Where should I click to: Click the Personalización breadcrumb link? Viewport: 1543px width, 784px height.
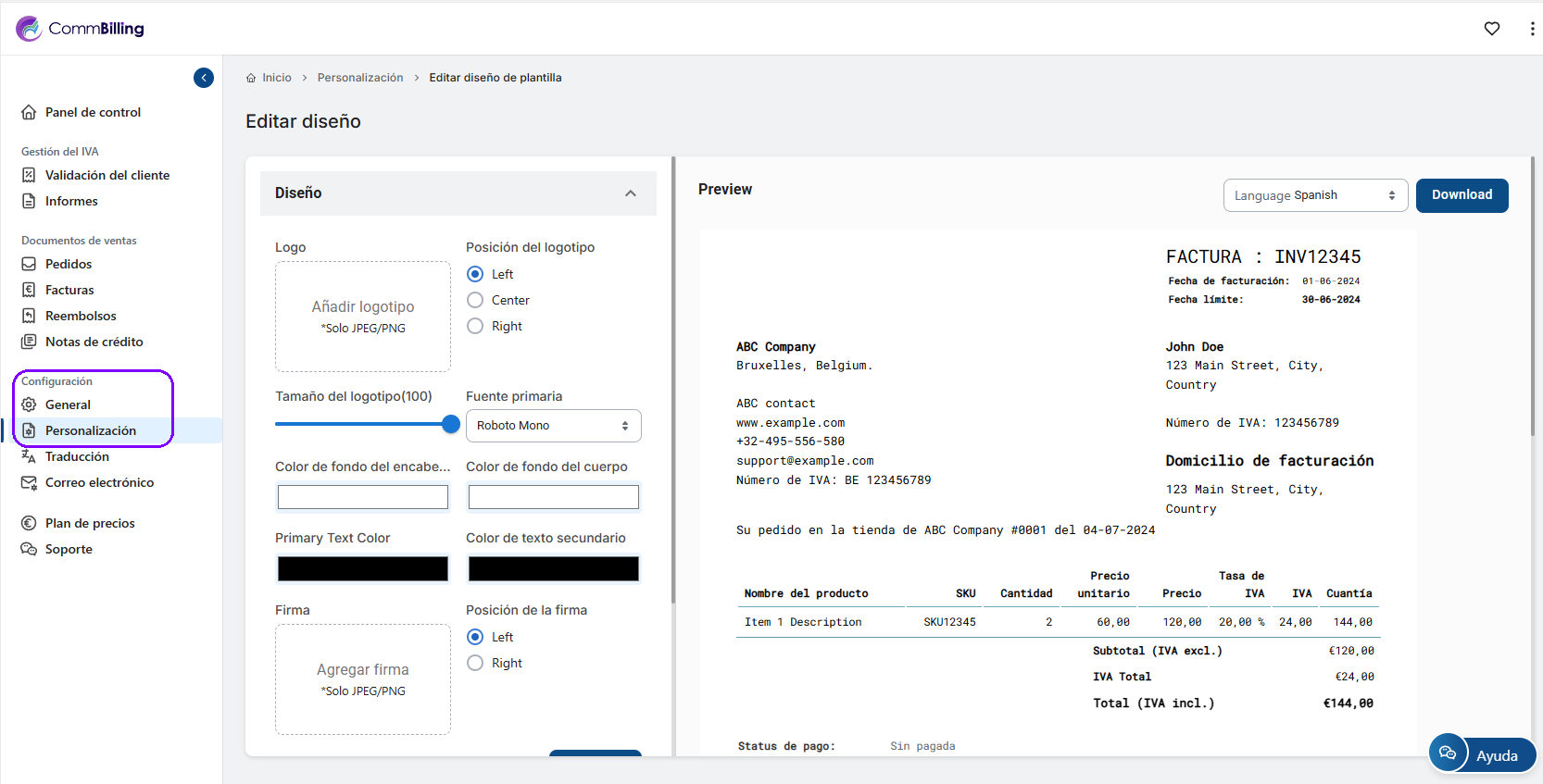pyautogui.click(x=360, y=78)
